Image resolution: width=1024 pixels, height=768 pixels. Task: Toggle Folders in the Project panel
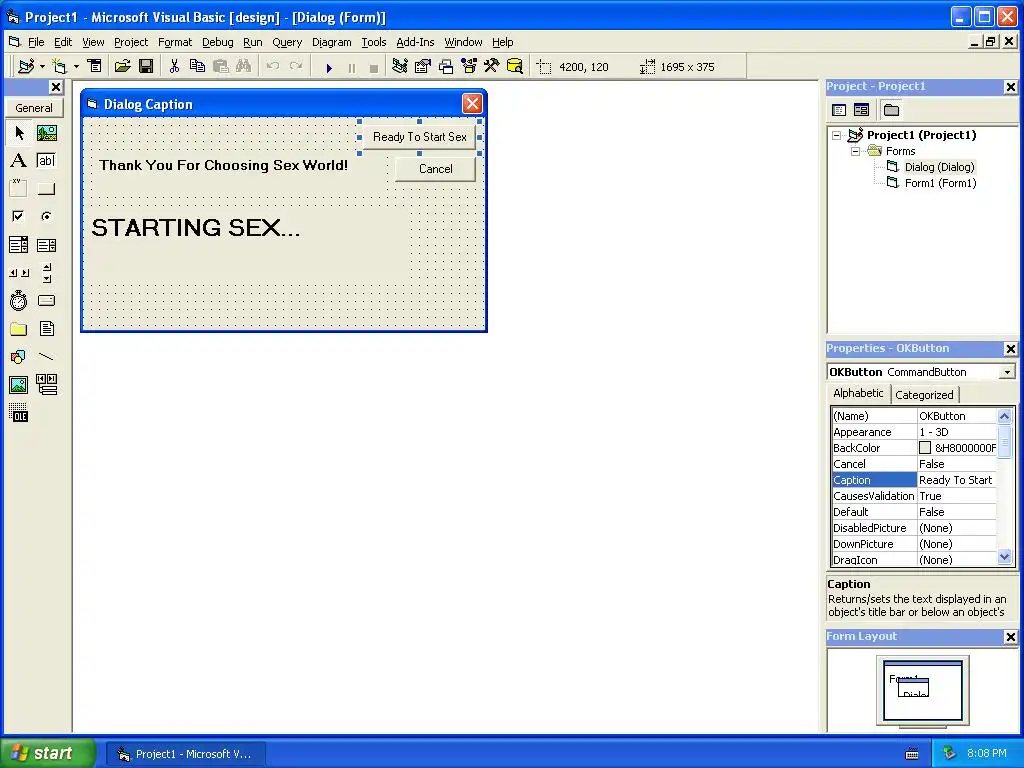891,110
